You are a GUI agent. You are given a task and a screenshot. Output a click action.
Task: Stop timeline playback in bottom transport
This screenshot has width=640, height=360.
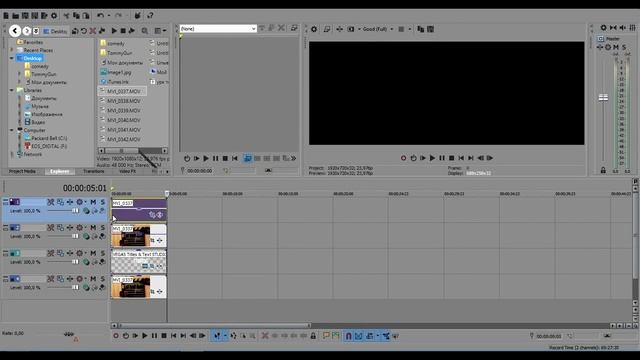(164, 336)
